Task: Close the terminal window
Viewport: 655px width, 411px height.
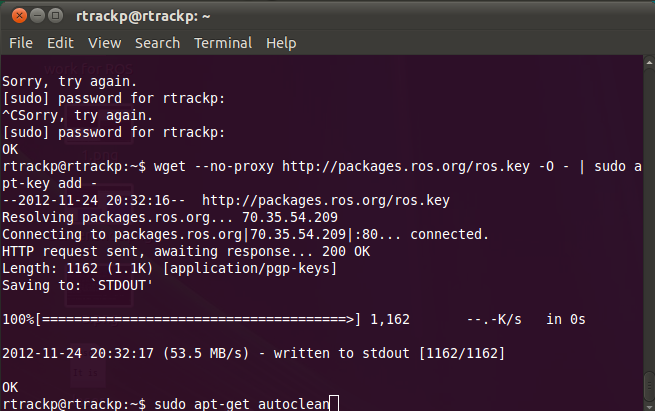Action: coord(15,16)
